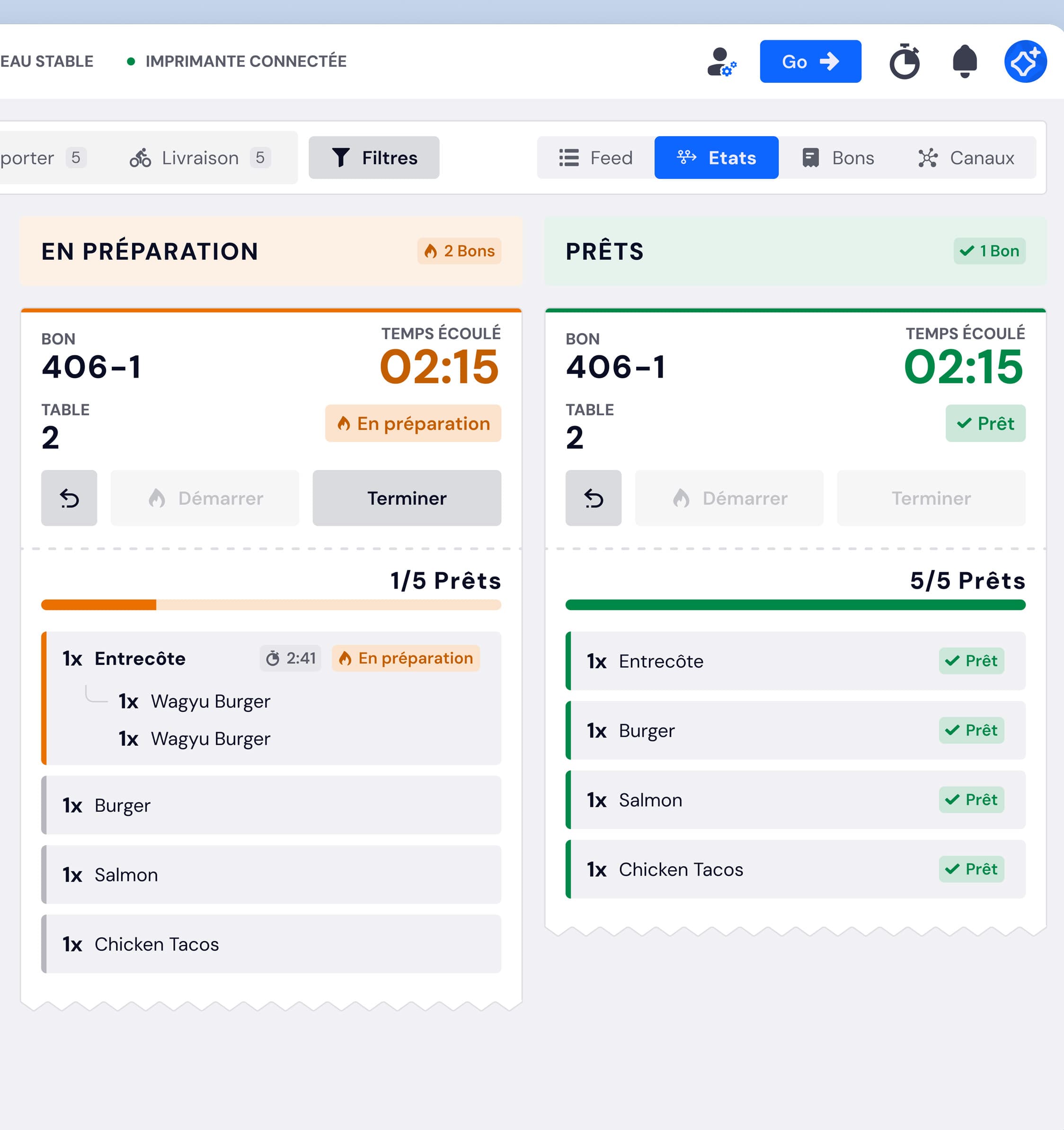
Task: Click Prêt badge on the ready Entrecôte row
Action: [971, 661]
